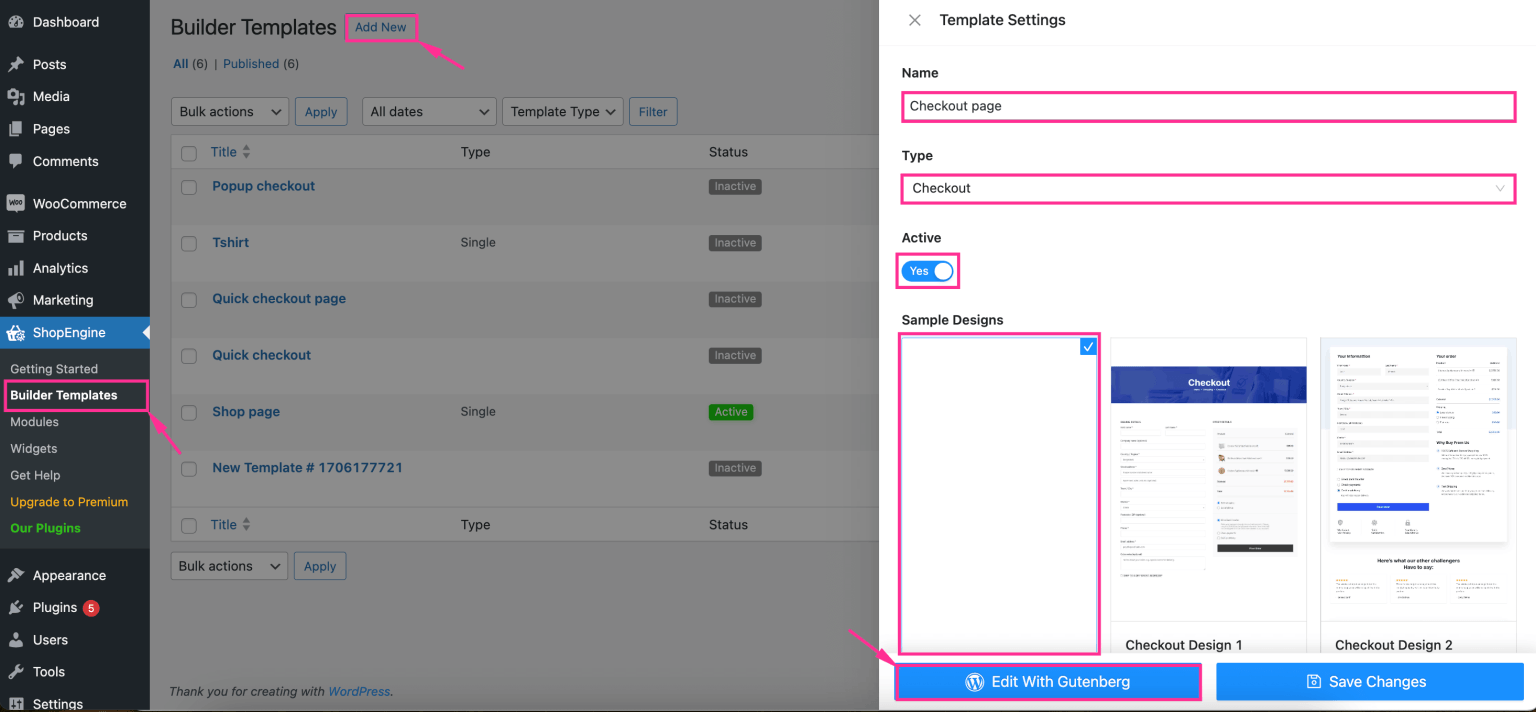Viewport: 1536px width, 712px height.
Task: Click the ShopEngine plugin icon
Action: 16,331
